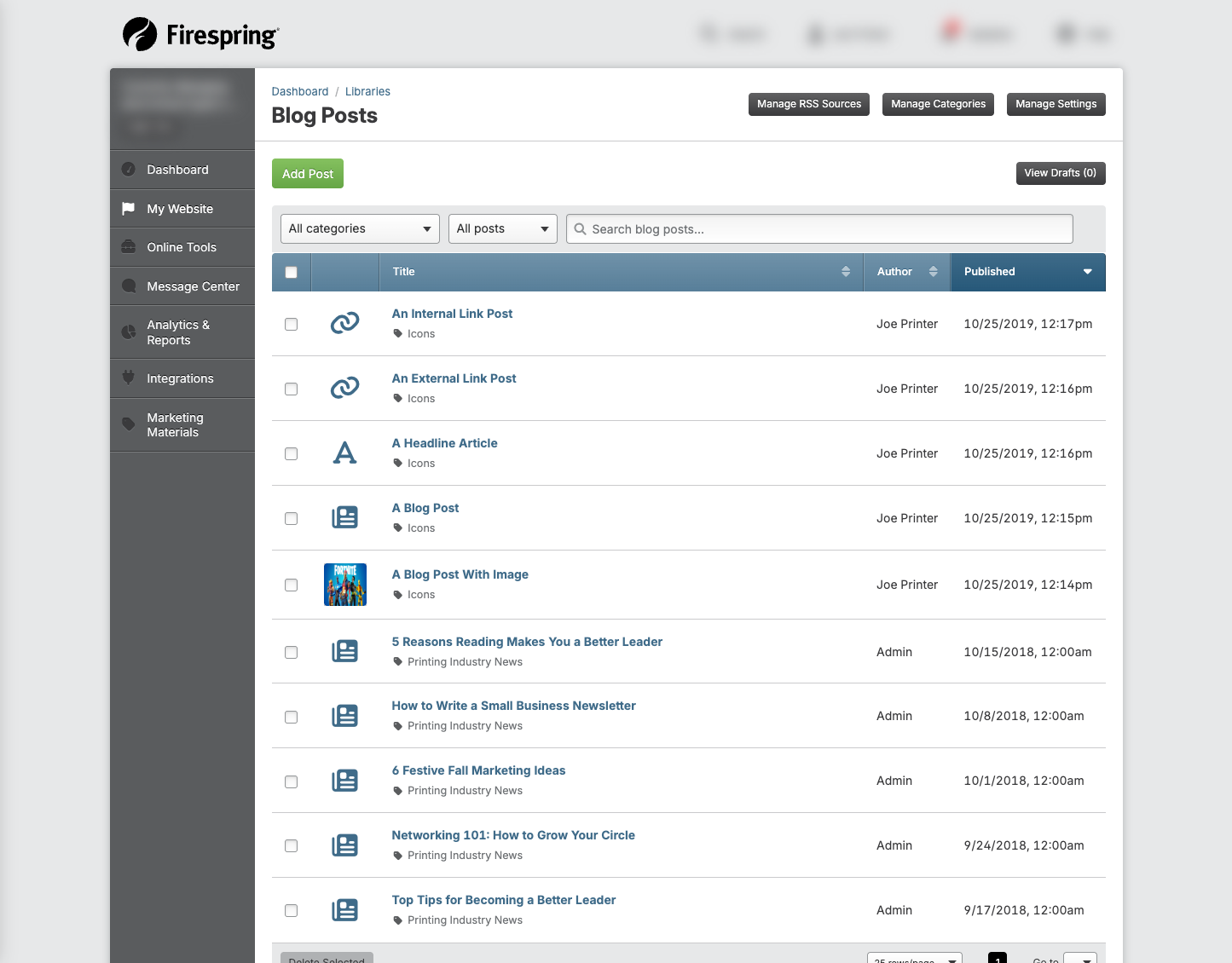The width and height of the screenshot is (1232, 963).
Task: Click link icon of An External Link Post
Action: 344,388
